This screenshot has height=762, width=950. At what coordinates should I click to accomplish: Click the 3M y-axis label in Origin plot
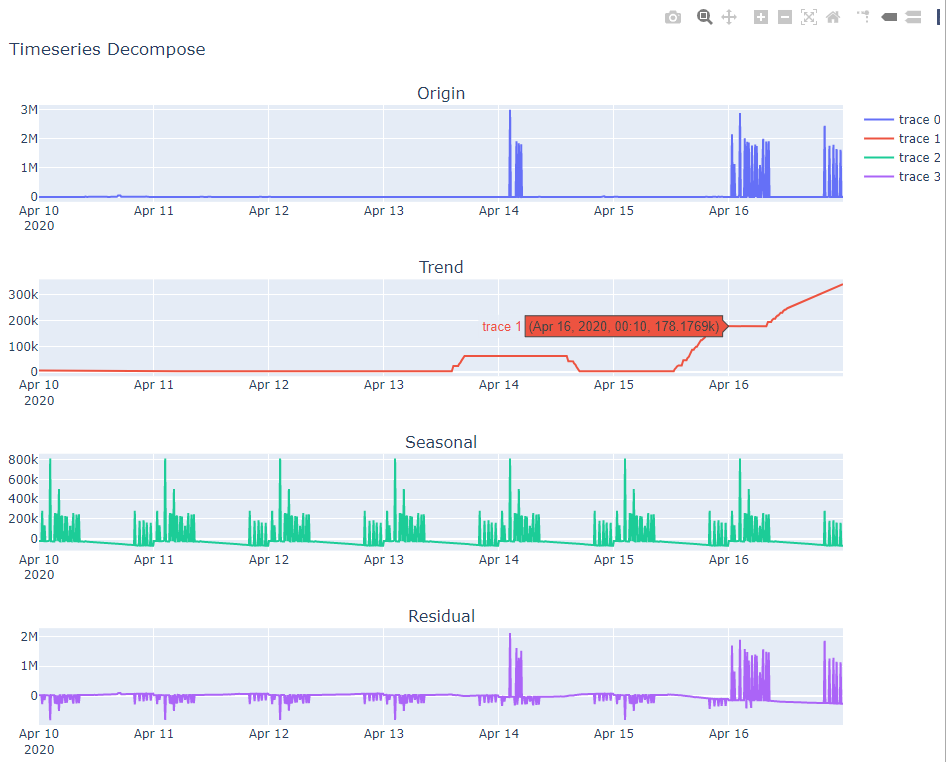pyautogui.click(x=29, y=110)
